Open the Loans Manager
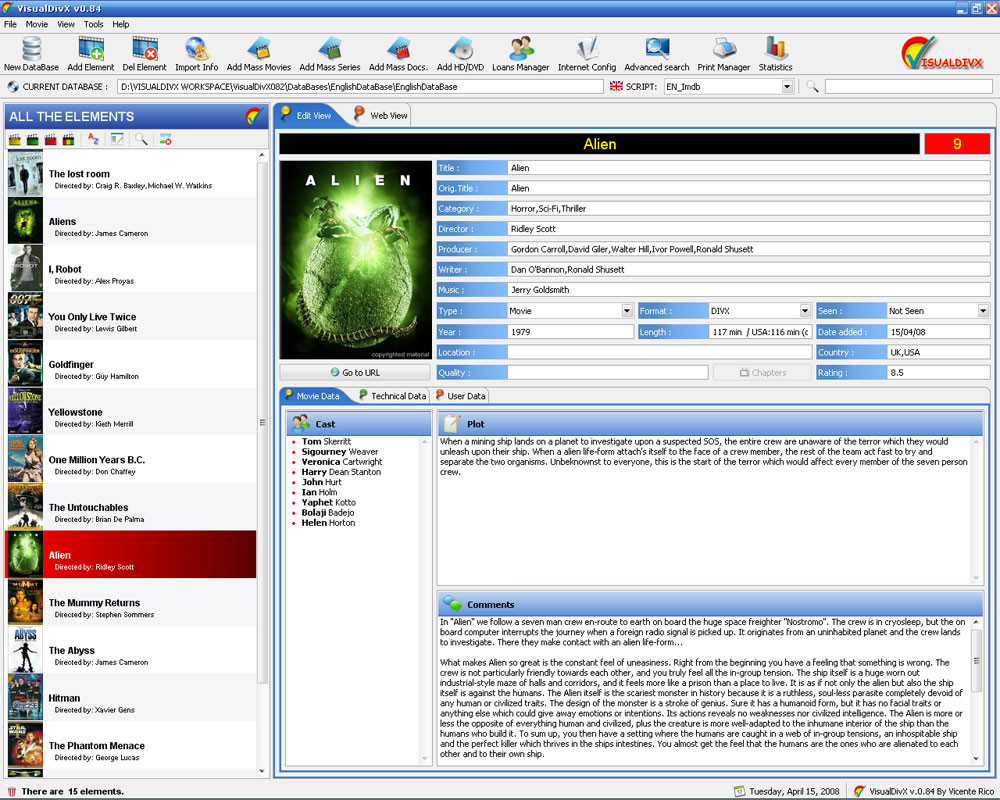 coord(520,54)
